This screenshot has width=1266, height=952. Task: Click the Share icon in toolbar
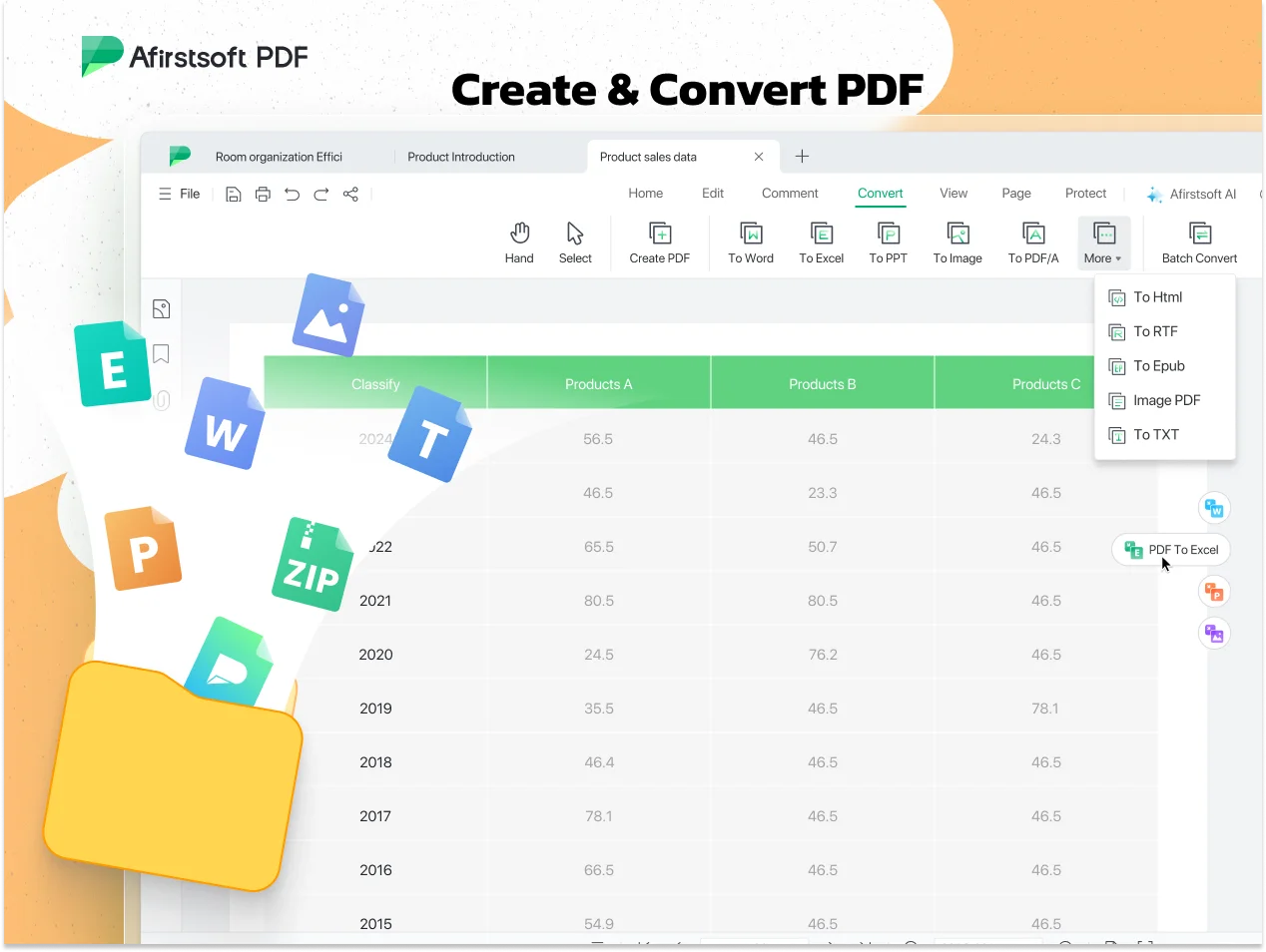pyautogui.click(x=350, y=195)
